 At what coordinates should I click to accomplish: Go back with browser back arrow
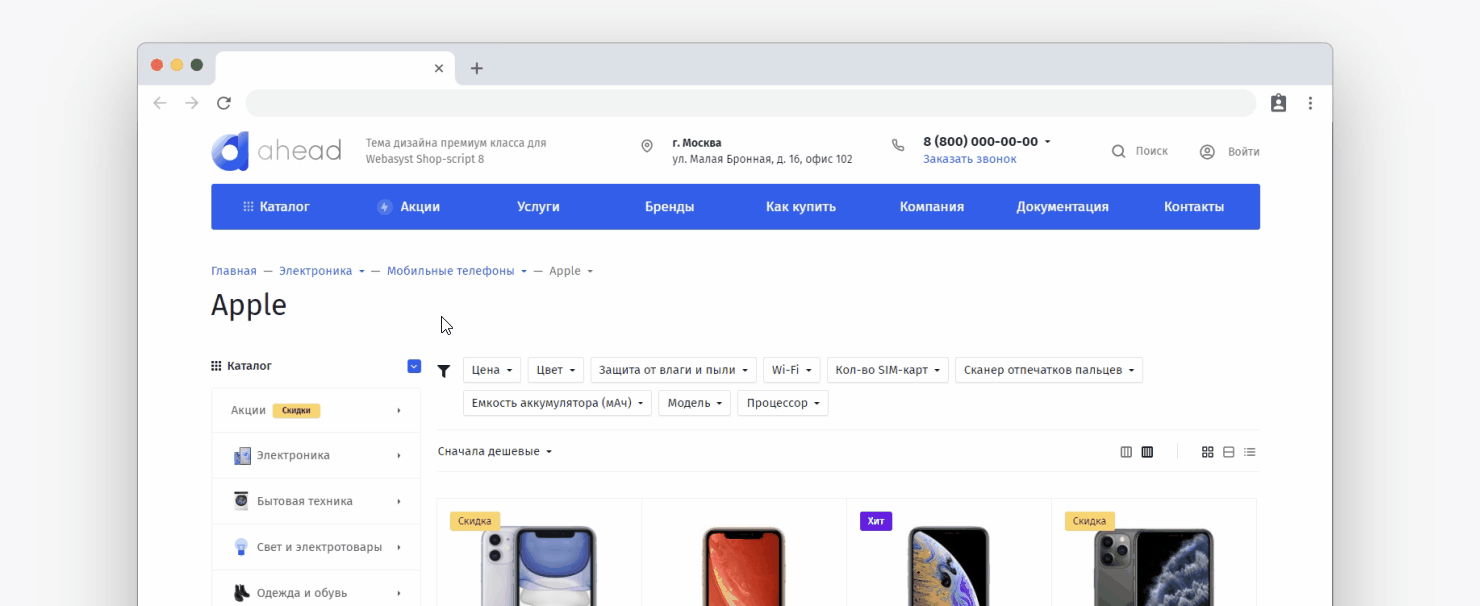(x=160, y=103)
